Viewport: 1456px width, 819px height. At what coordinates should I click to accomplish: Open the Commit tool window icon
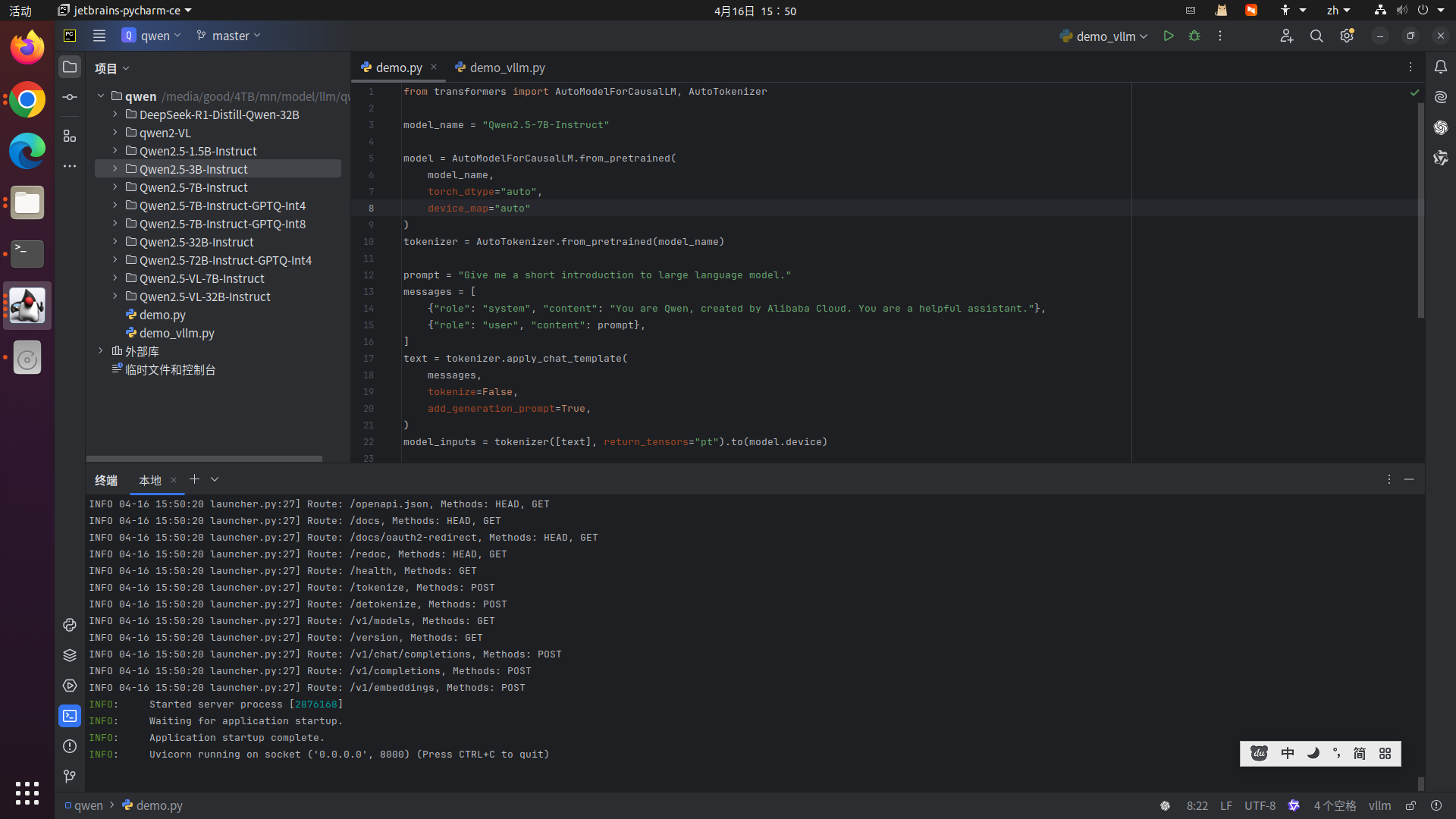[x=70, y=97]
